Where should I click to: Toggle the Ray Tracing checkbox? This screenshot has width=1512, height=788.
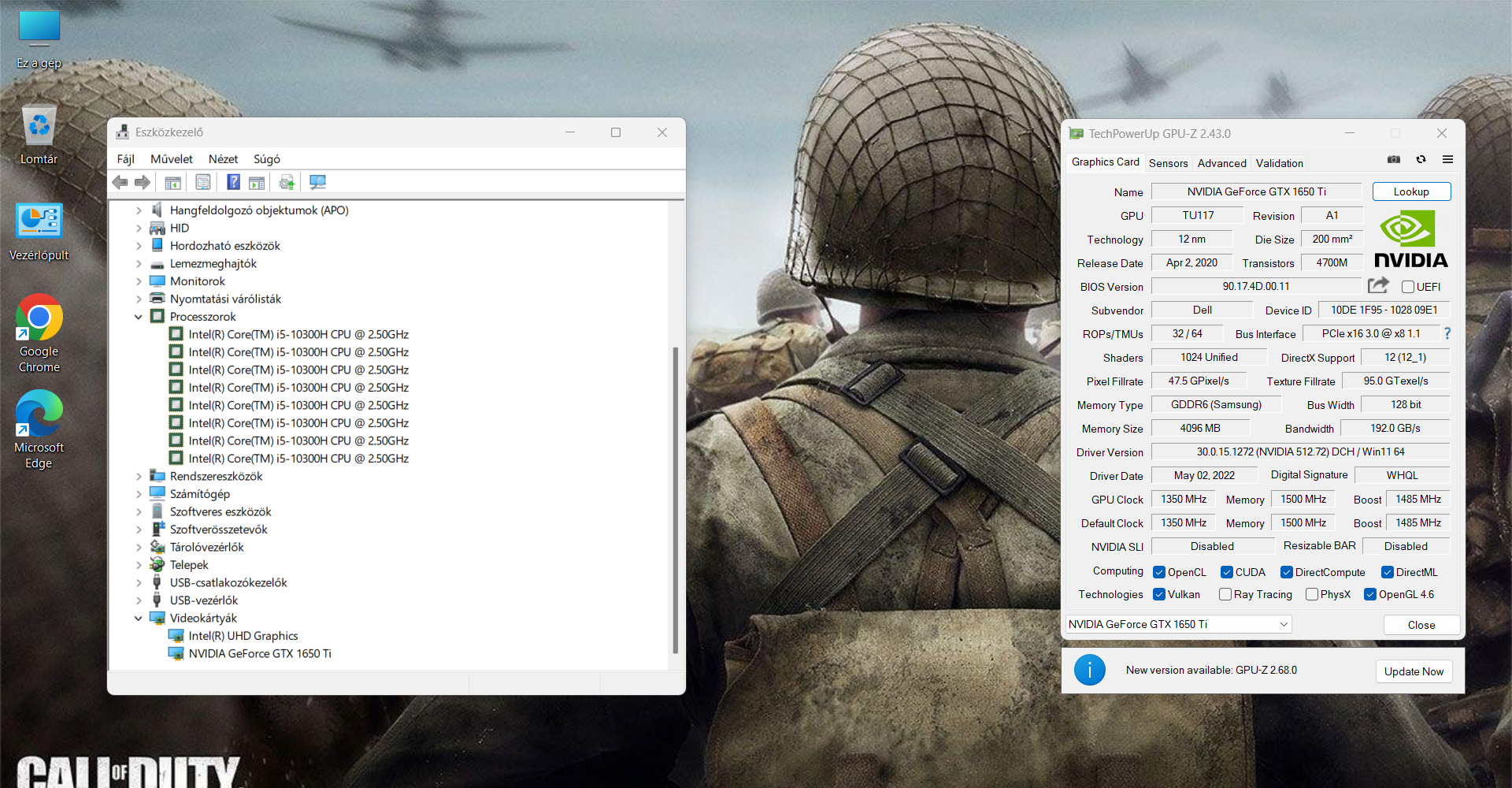1225,594
